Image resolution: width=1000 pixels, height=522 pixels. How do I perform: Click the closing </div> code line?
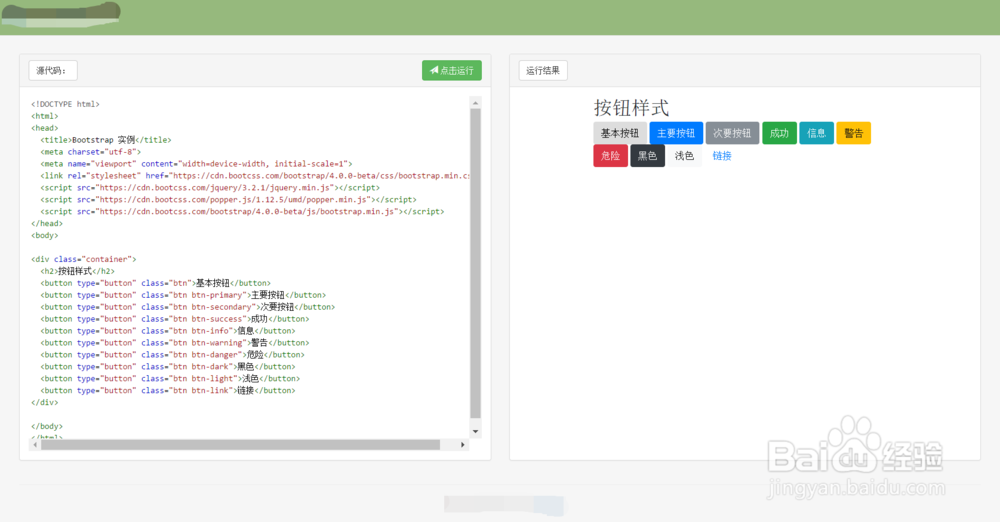[45, 403]
